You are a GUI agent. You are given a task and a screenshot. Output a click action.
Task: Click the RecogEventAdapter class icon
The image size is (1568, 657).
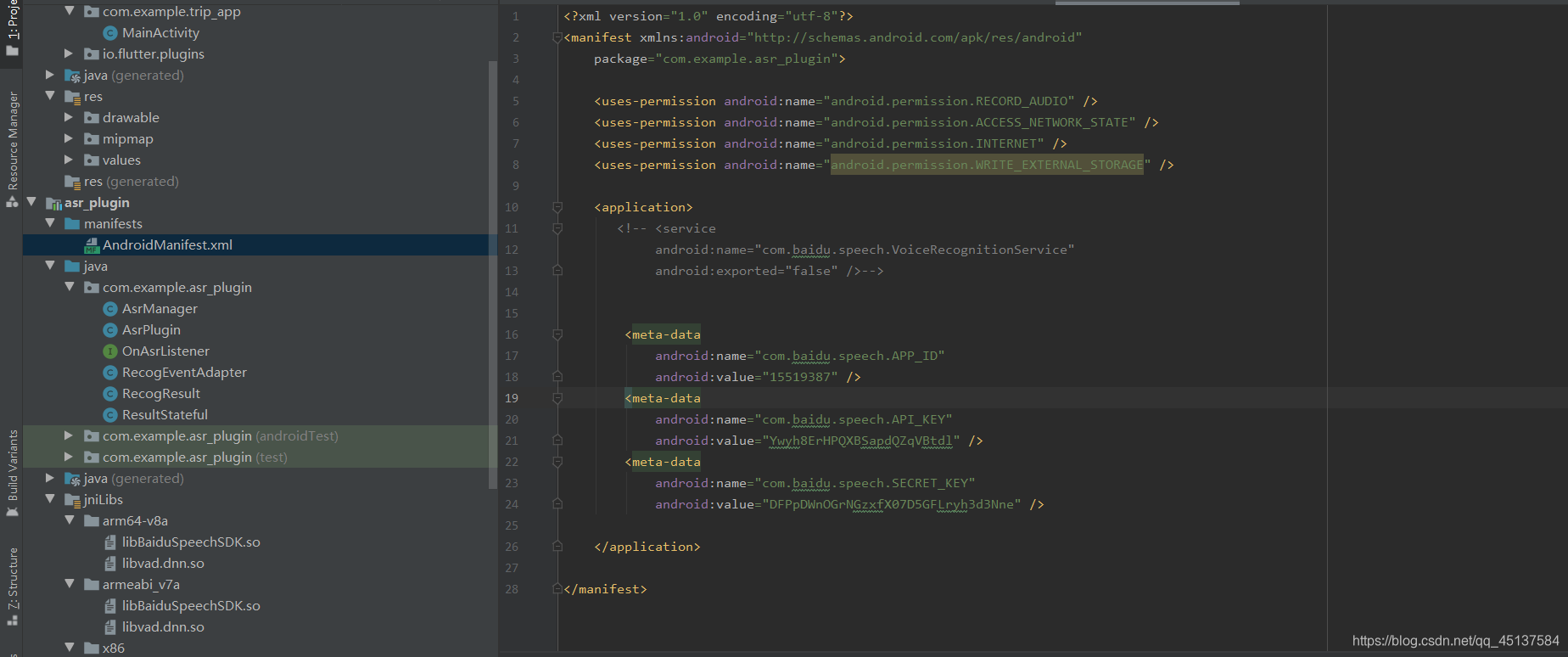109,373
